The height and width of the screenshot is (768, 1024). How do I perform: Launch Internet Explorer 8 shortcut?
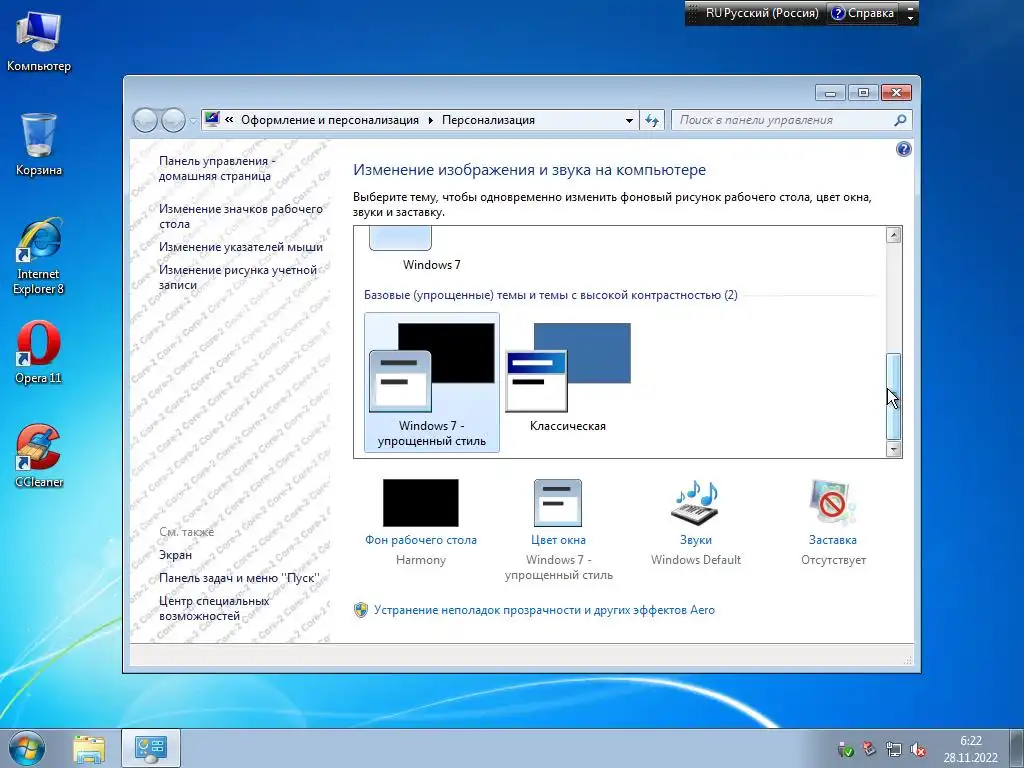click(39, 256)
